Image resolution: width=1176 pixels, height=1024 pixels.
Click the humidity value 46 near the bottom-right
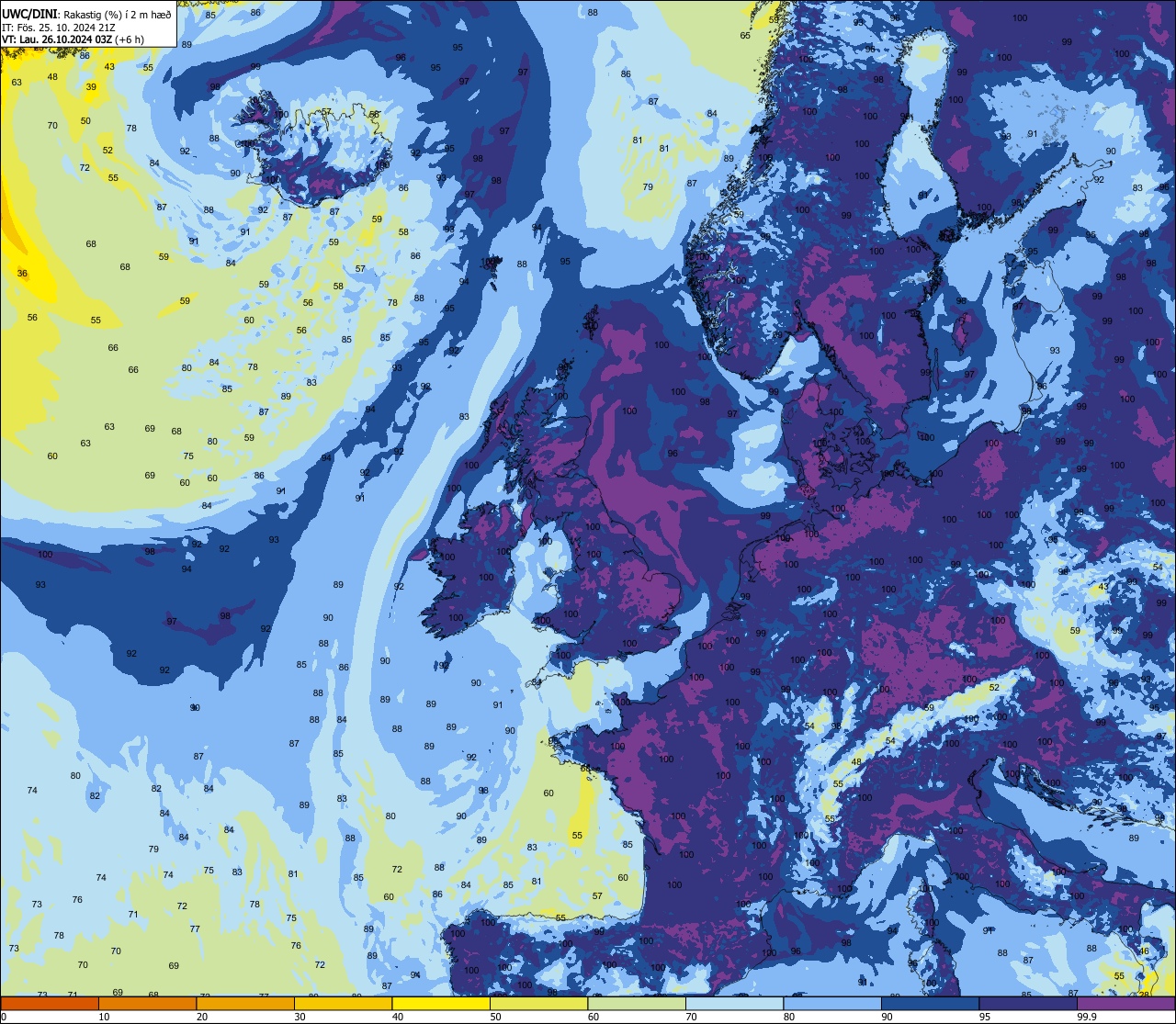(1144, 951)
